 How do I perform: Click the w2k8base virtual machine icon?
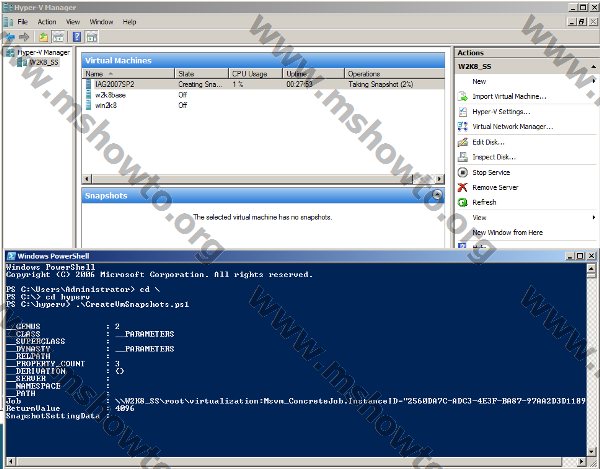(88, 95)
